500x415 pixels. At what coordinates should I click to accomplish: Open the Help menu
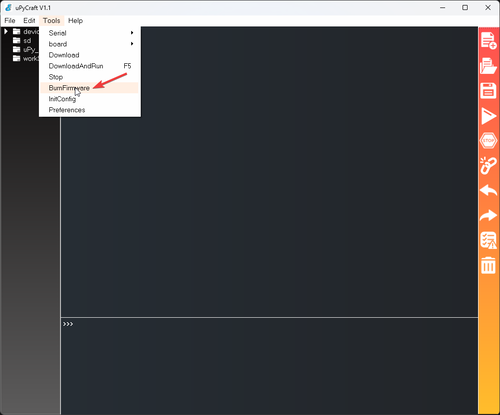pyautogui.click(x=75, y=21)
